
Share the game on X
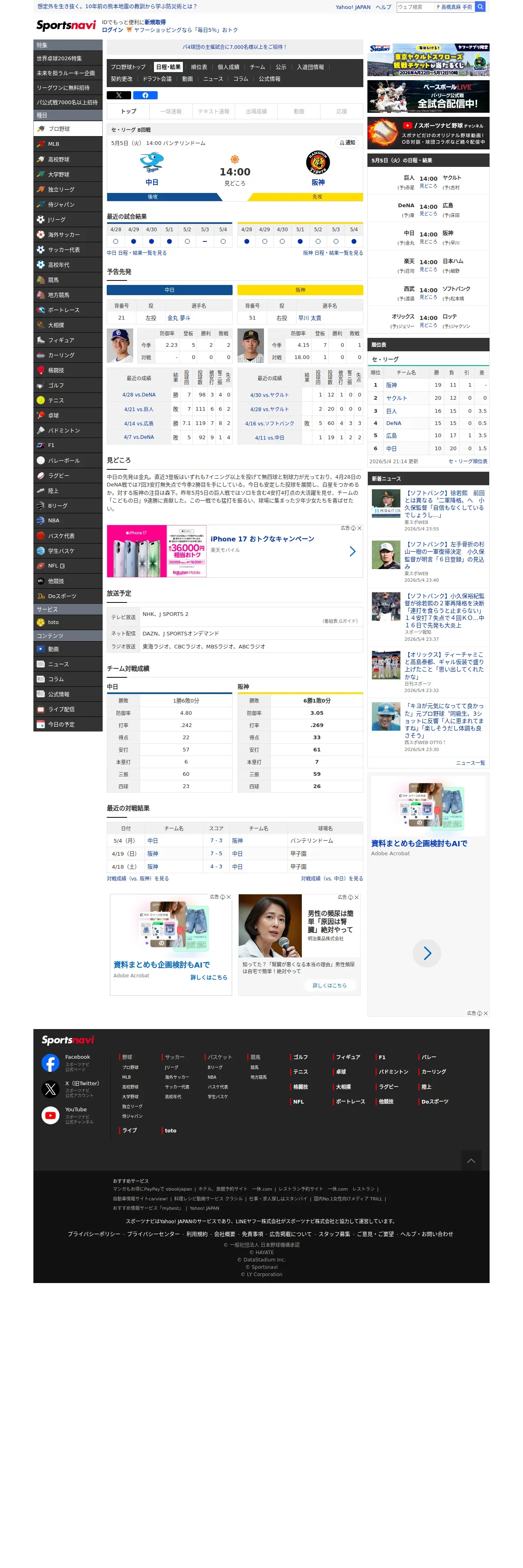click(119, 96)
